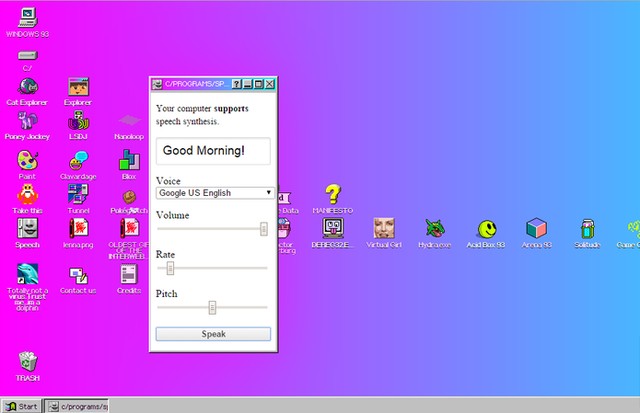The height and width of the screenshot is (413, 640).
Task: Launch Cat Explorer from the desktop
Action: [x=27, y=86]
